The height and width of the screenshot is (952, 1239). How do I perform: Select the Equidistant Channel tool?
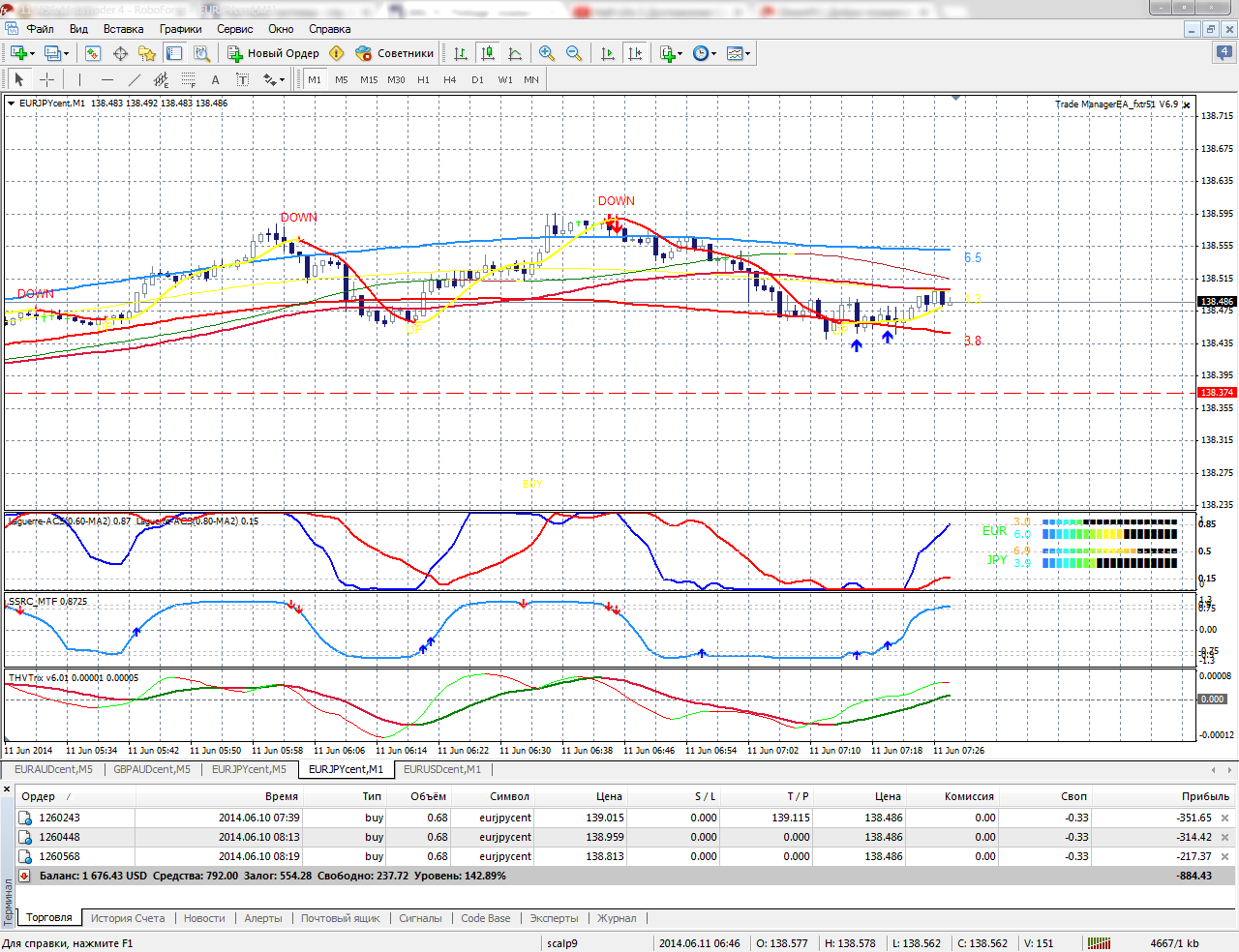[161, 79]
